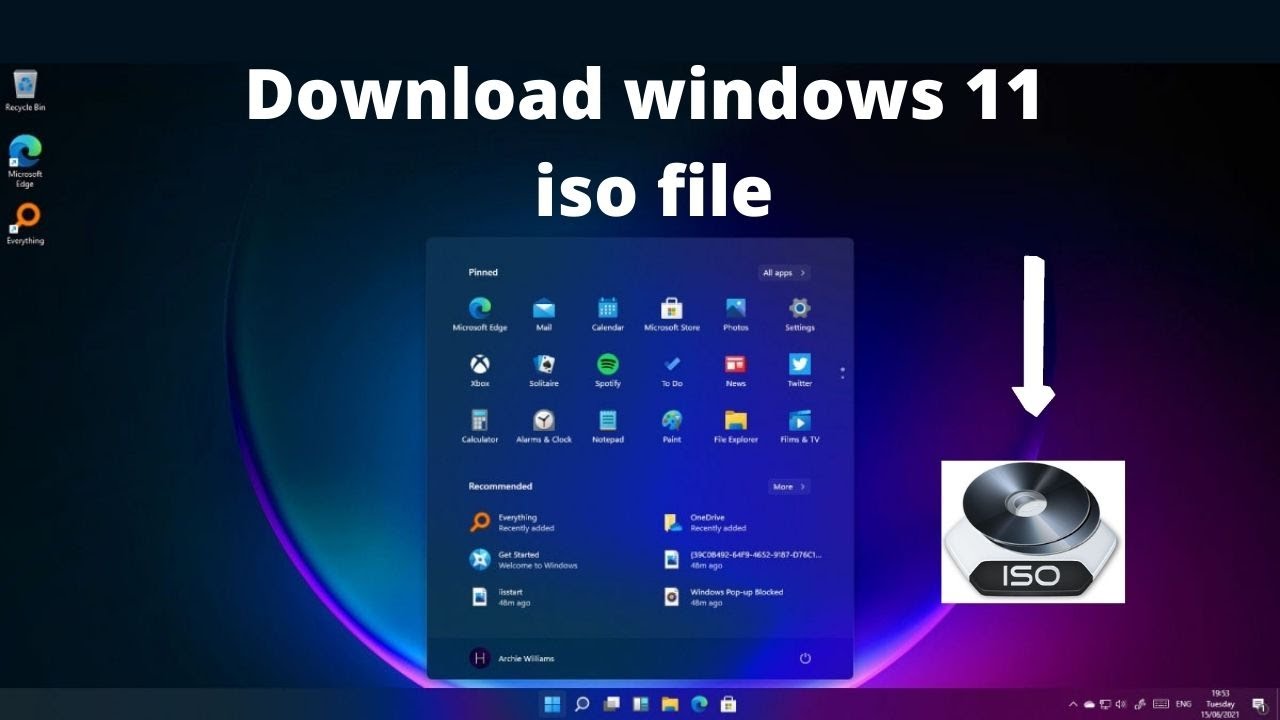Open the Recycle Bin desktop icon
Viewport: 1280px width, 720px height.
[x=26, y=91]
